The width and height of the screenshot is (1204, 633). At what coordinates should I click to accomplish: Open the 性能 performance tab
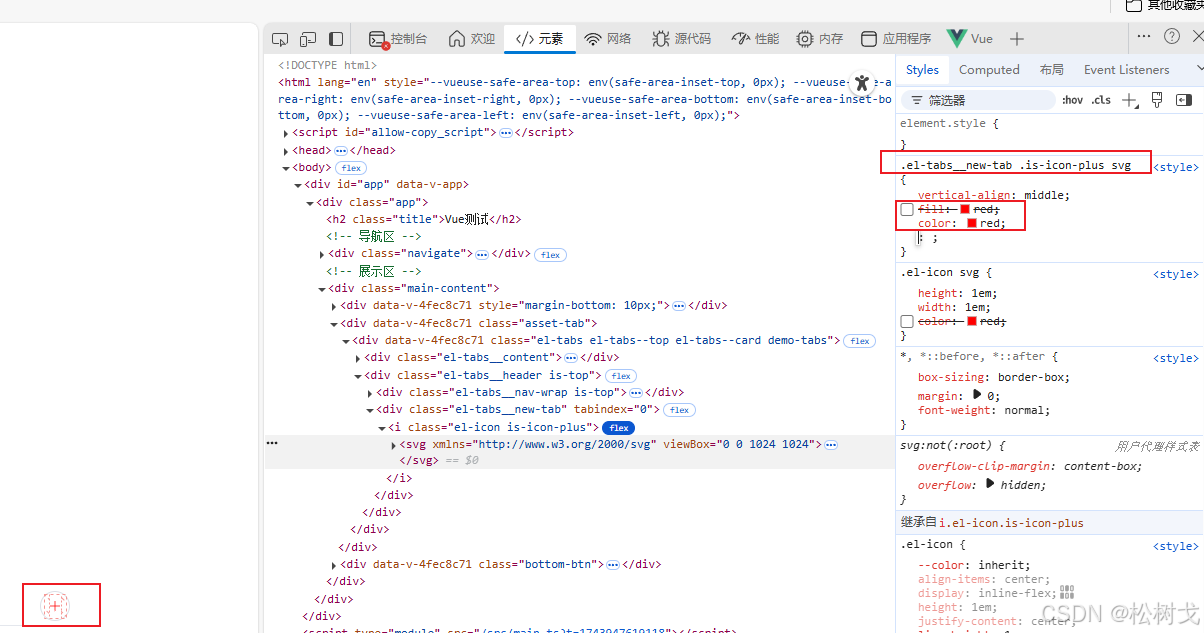(x=755, y=39)
